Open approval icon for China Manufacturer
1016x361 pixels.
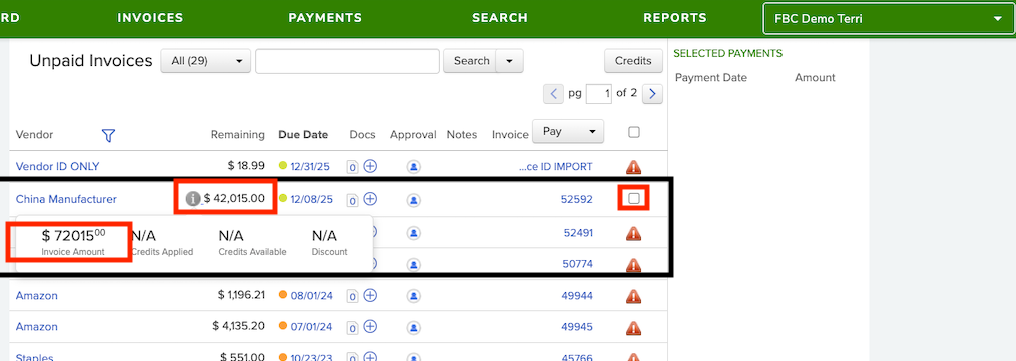coord(413,199)
